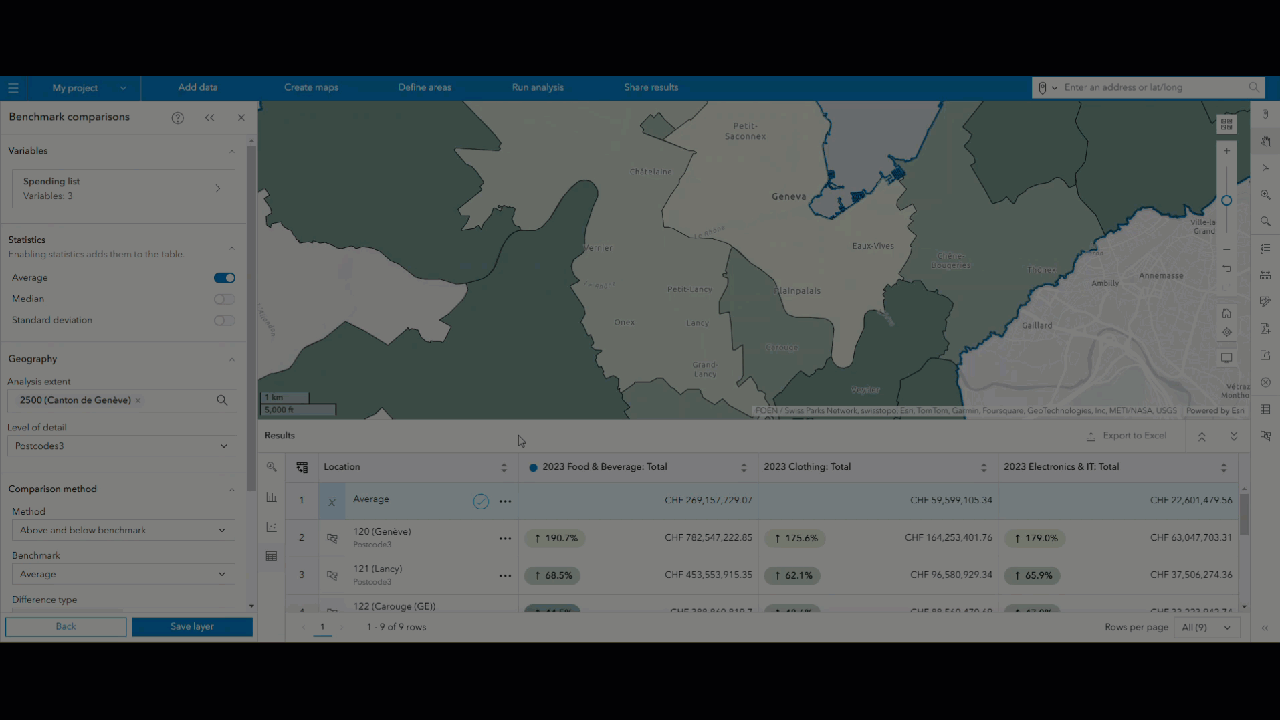Switch to the scatter plot view of results

pyautogui.click(x=271, y=526)
